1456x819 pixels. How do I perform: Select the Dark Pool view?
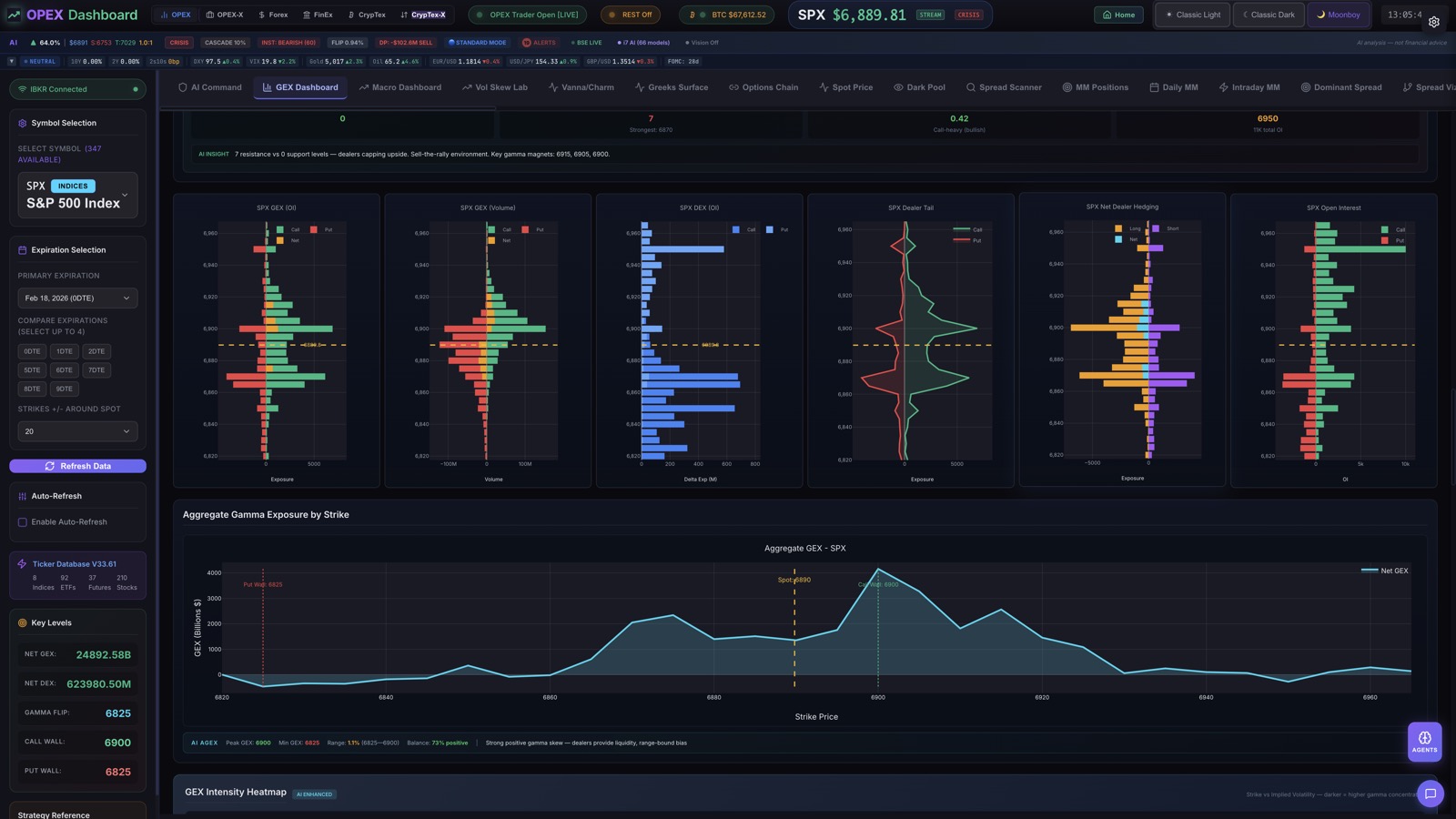(x=920, y=87)
